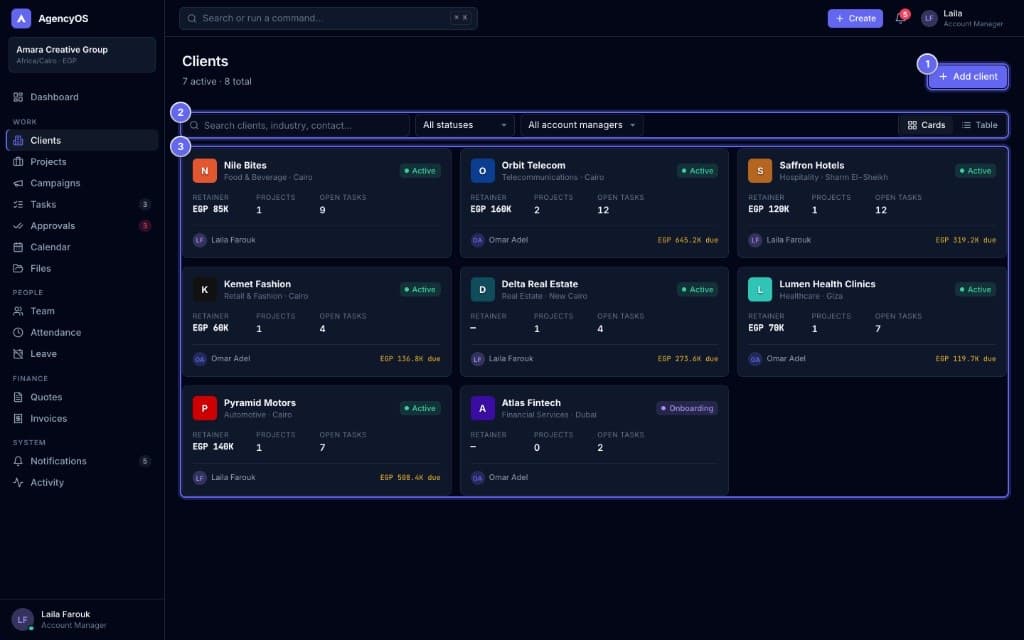Open the Nile Bites client card
This screenshot has height=640, width=1024.
[317, 203]
